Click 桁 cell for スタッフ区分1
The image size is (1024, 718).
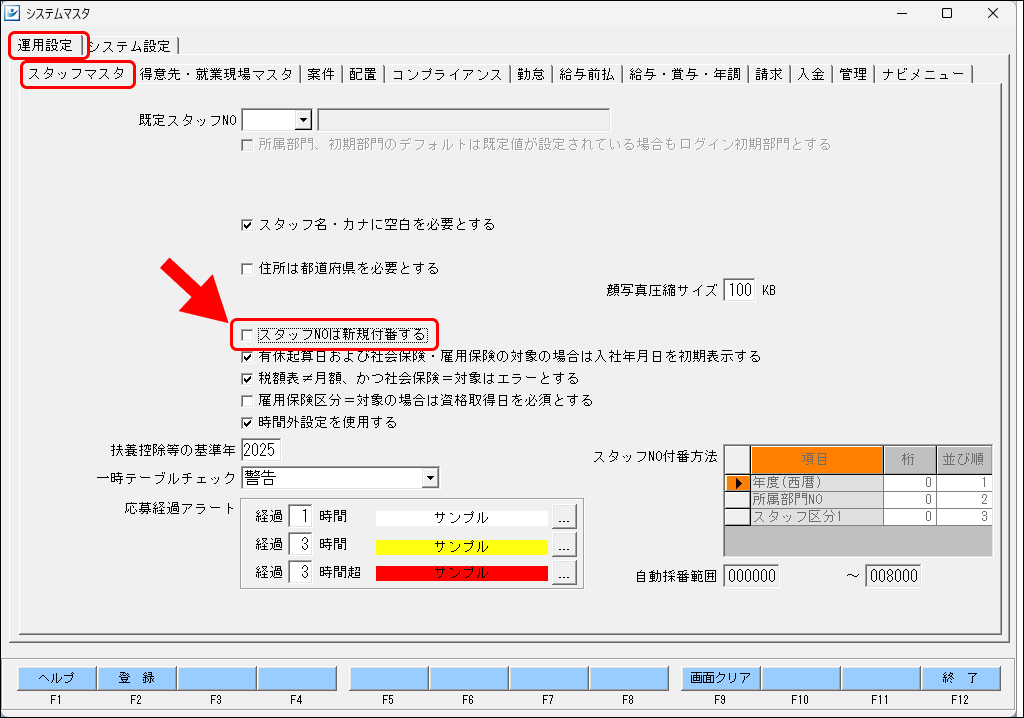[x=909, y=517]
